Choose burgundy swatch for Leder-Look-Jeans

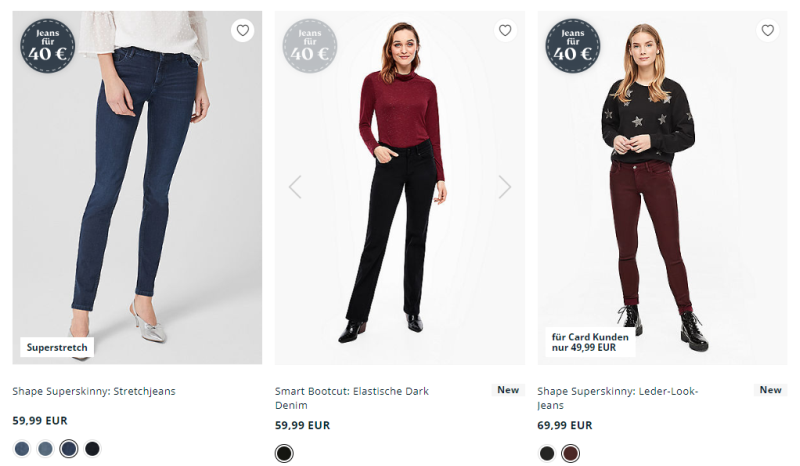[x=570, y=453]
